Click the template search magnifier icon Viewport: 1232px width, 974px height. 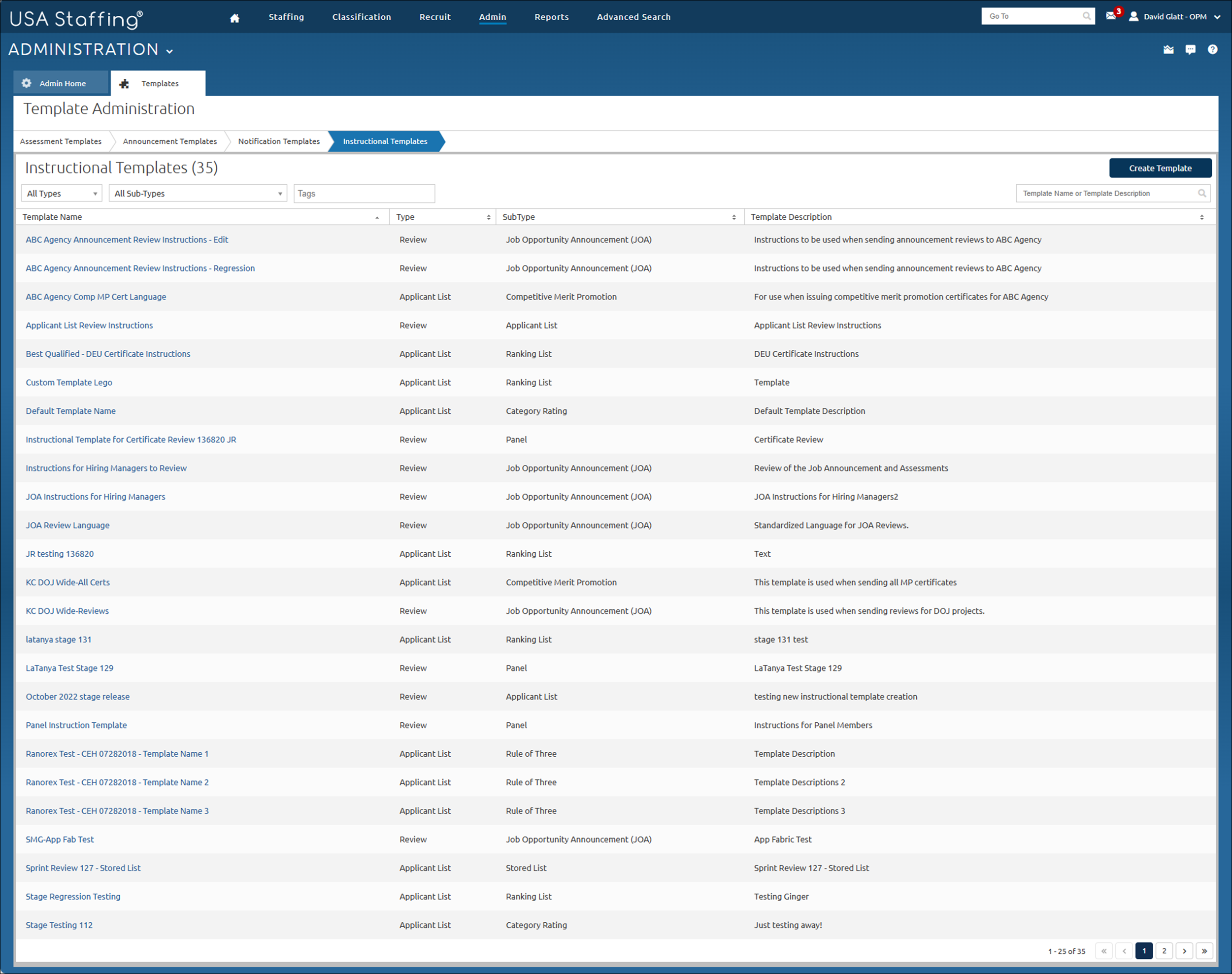tap(1202, 193)
